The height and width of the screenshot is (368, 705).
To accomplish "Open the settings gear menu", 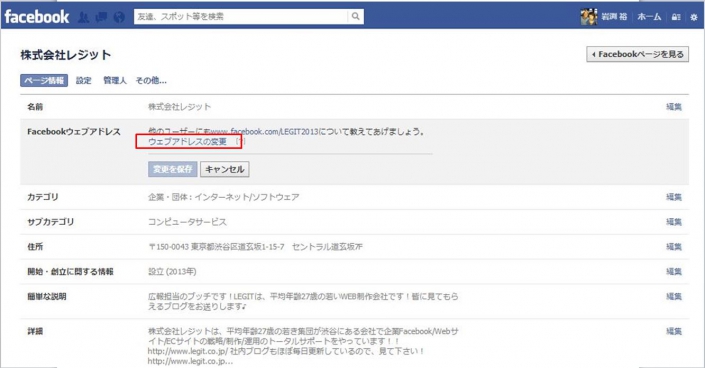I will [x=694, y=17].
